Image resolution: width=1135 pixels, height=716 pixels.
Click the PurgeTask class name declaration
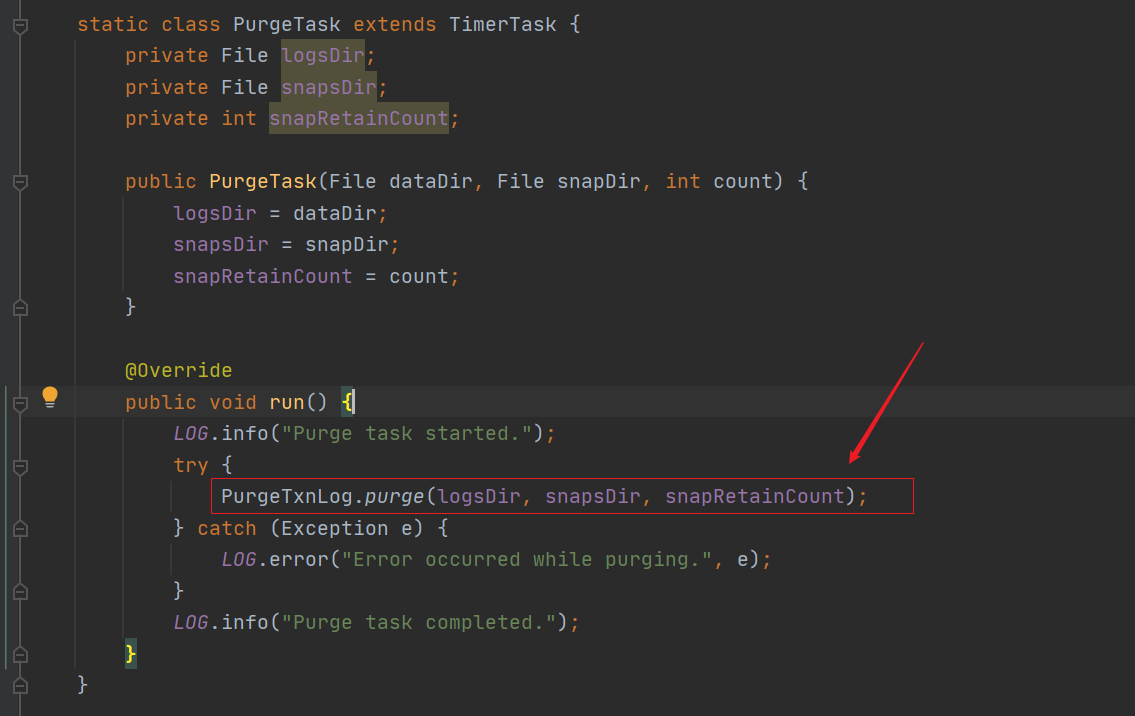[x=287, y=25]
